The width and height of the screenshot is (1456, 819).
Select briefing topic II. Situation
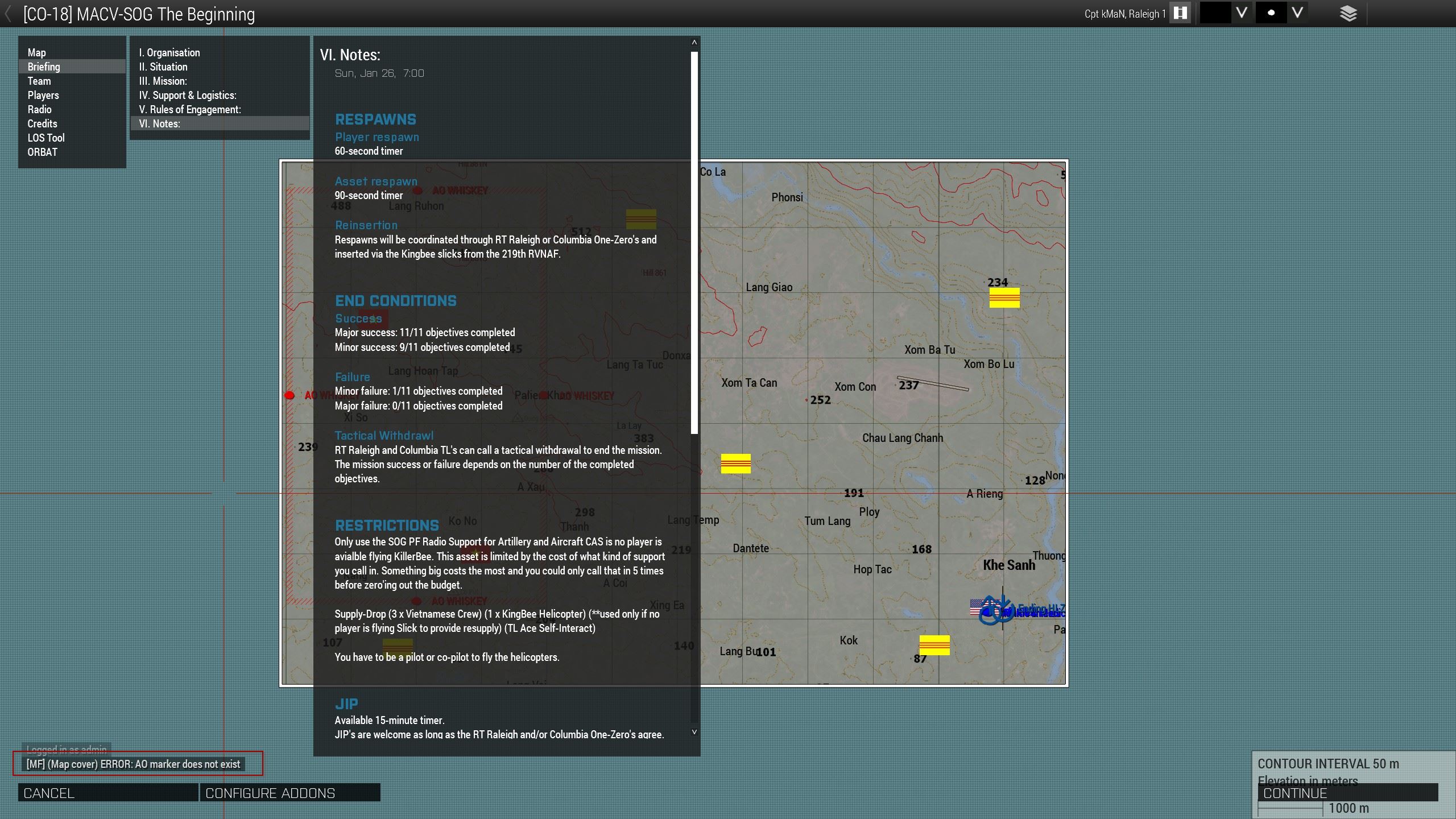220,67
